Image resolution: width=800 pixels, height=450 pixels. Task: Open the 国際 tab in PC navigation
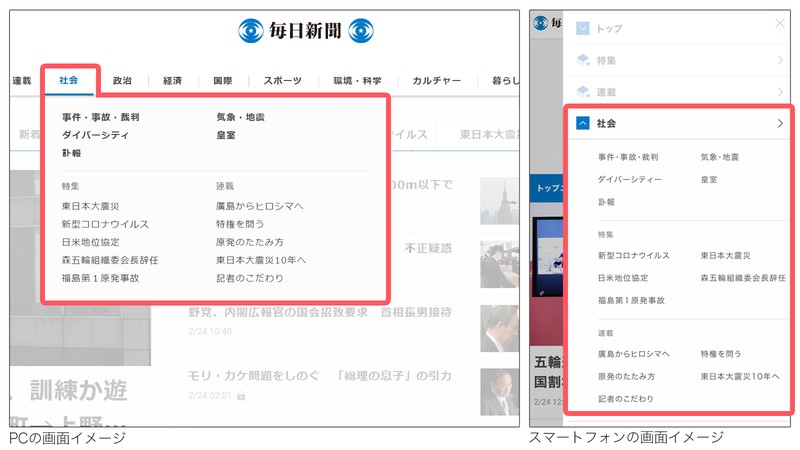click(223, 81)
